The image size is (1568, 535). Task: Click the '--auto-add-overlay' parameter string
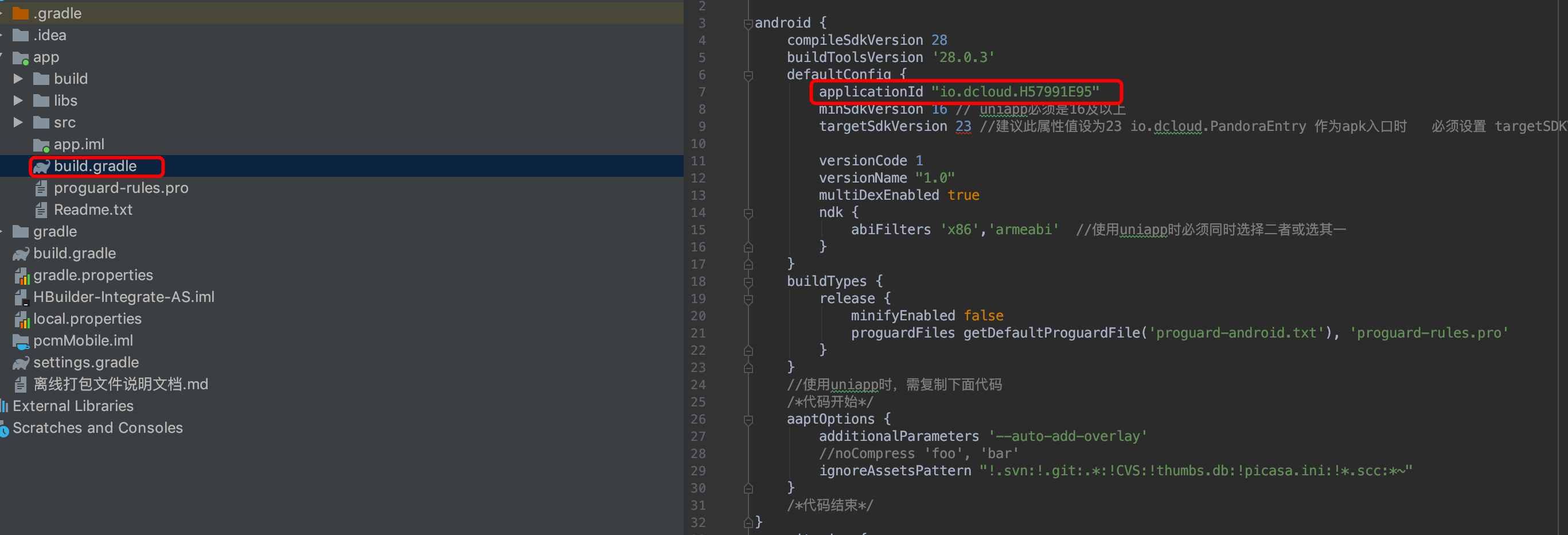[1068, 436]
